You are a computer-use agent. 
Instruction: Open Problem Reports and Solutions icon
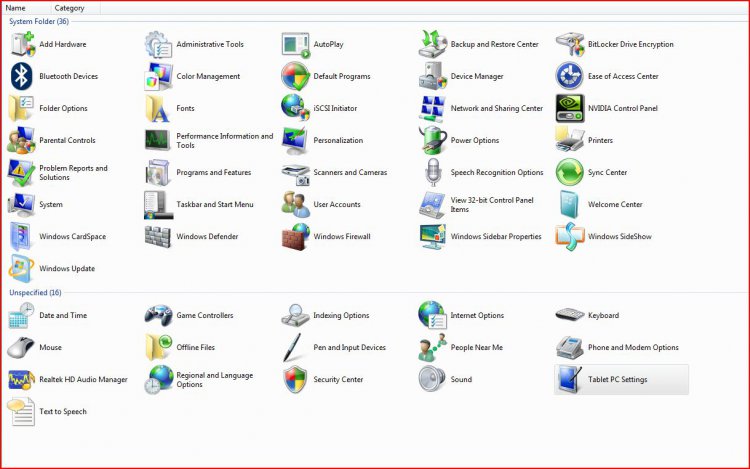pyautogui.click(x=22, y=172)
